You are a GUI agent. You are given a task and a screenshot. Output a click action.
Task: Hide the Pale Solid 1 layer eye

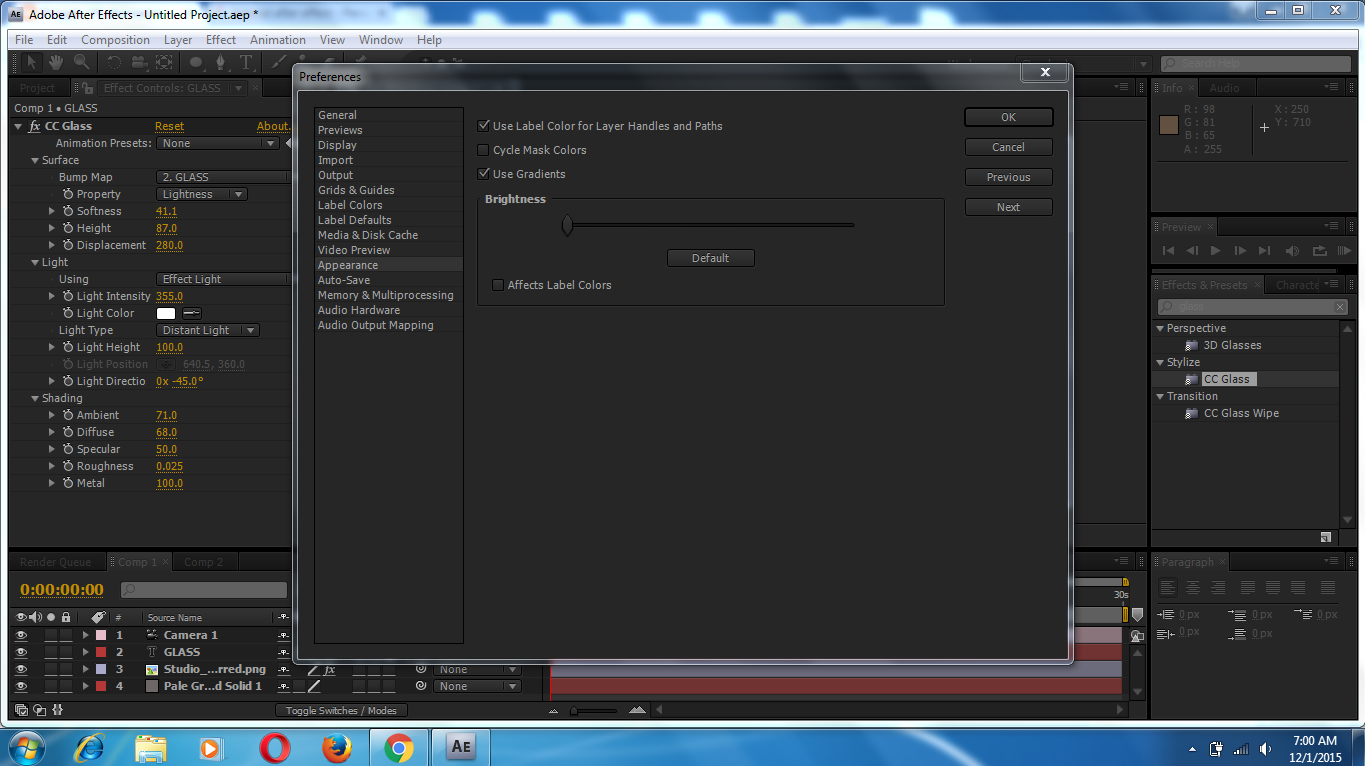coord(21,686)
